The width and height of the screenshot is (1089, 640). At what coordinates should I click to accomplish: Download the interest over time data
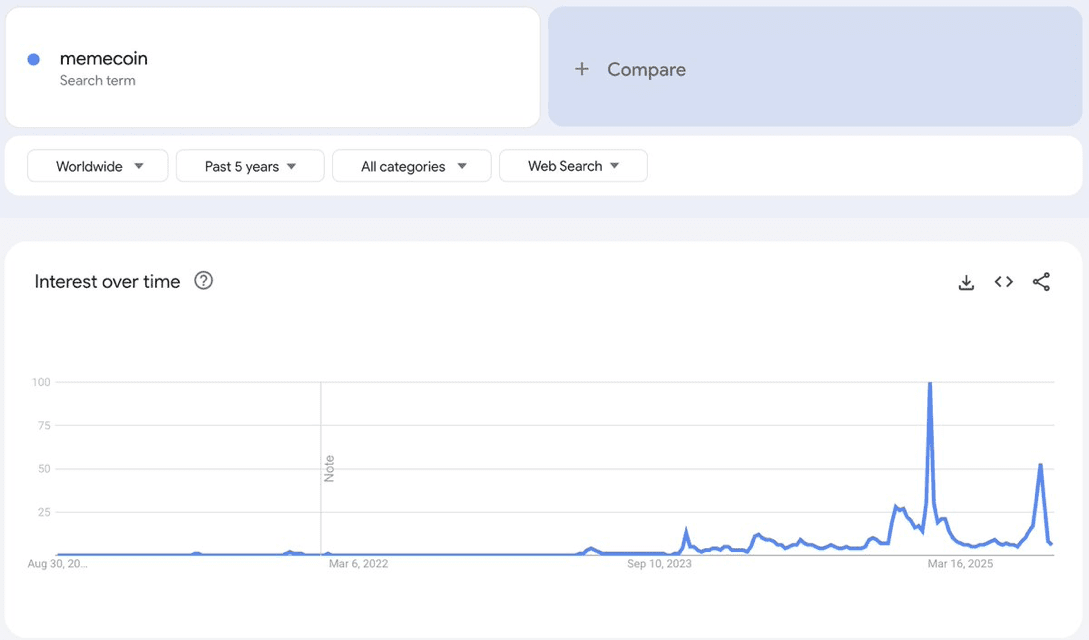pos(966,282)
